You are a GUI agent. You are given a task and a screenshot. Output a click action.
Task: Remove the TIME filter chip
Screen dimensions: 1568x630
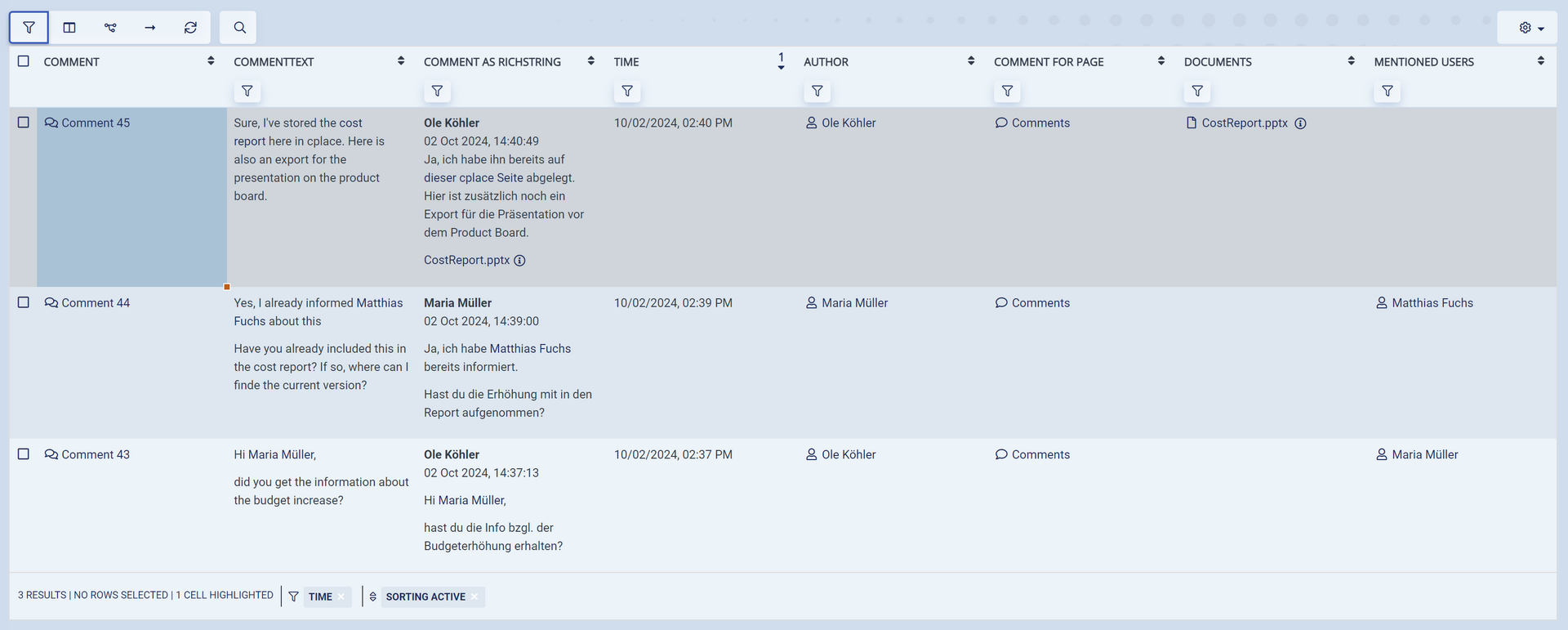point(341,596)
